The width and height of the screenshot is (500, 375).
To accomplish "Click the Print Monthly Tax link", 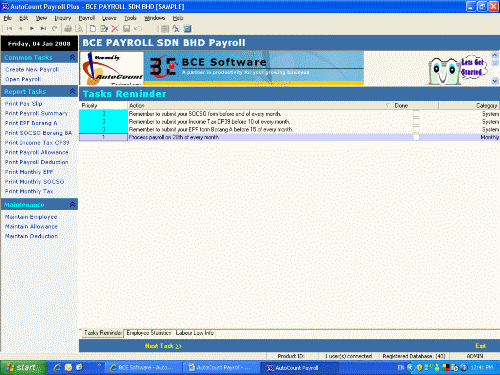I will (29, 191).
